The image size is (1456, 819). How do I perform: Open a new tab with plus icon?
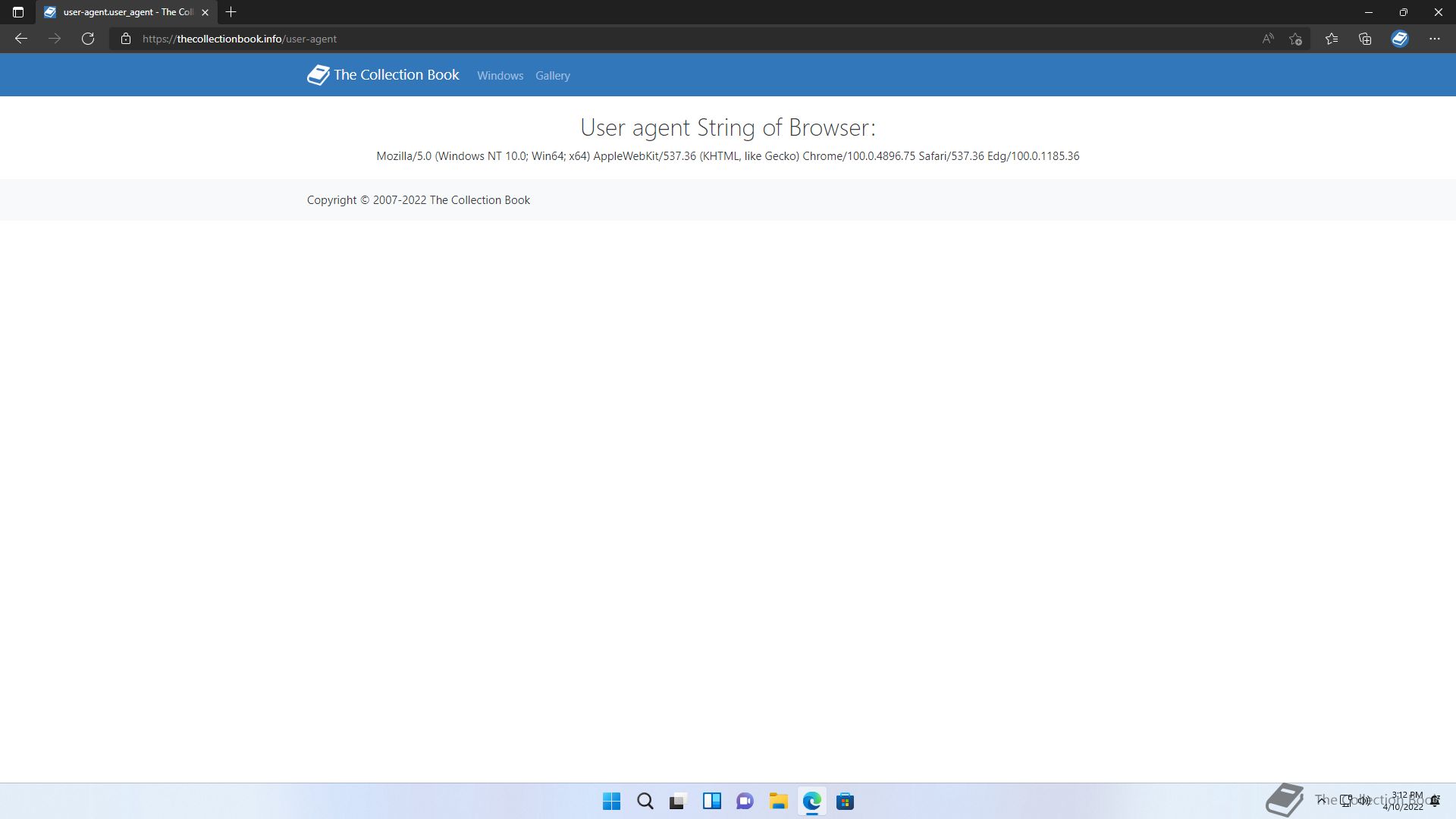(231, 12)
